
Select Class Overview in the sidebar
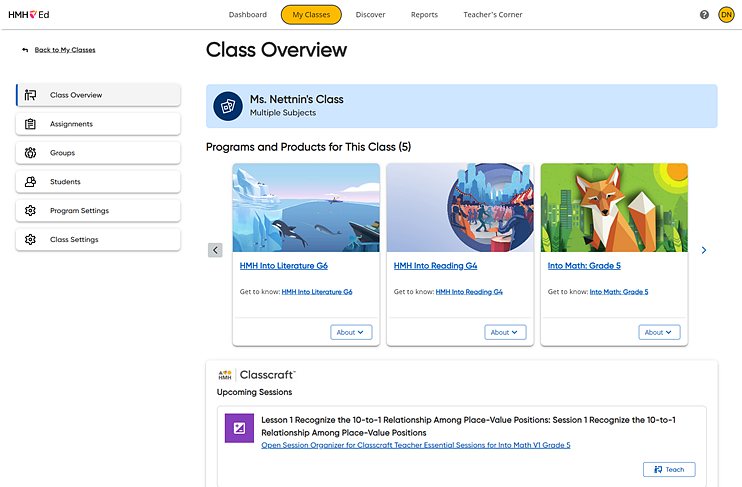(x=98, y=95)
